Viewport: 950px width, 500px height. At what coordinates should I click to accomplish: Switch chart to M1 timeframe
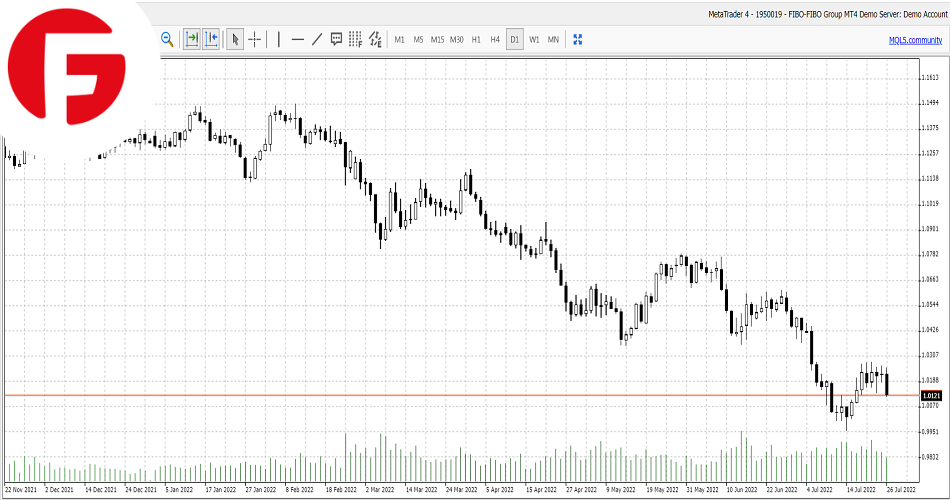[x=399, y=39]
